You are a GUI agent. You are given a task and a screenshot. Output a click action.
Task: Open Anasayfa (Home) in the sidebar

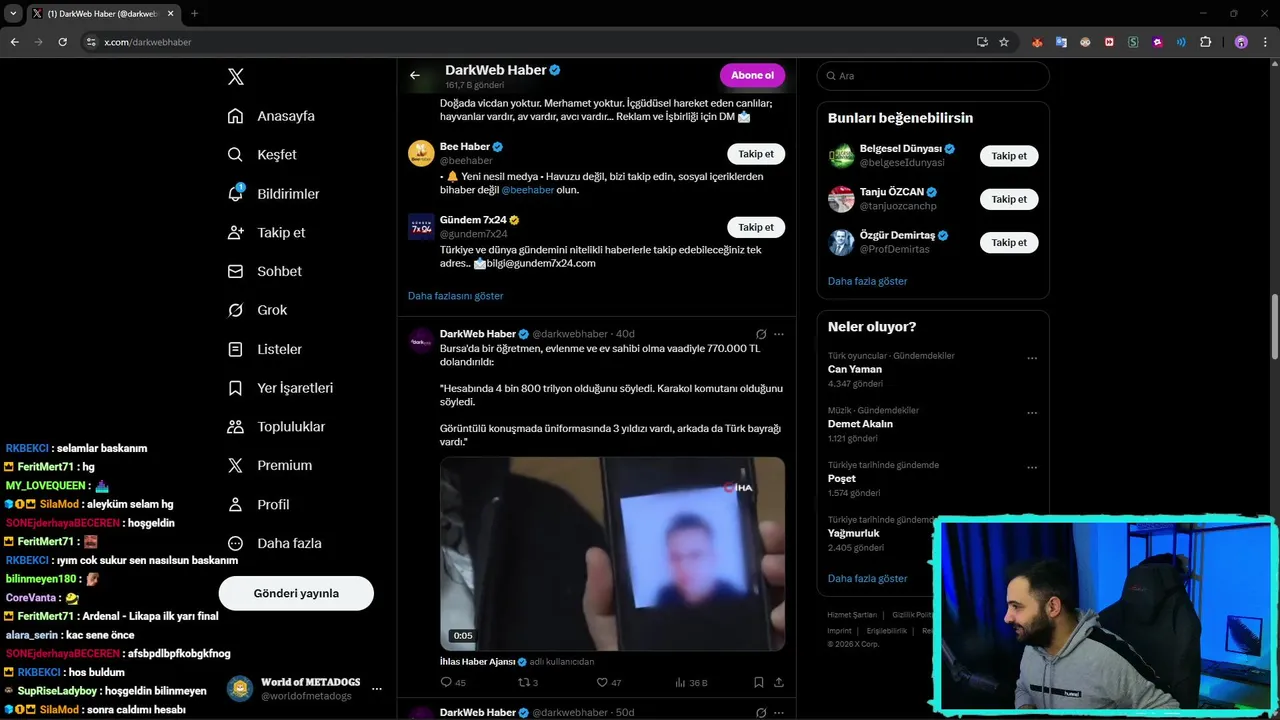click(271, 116)
